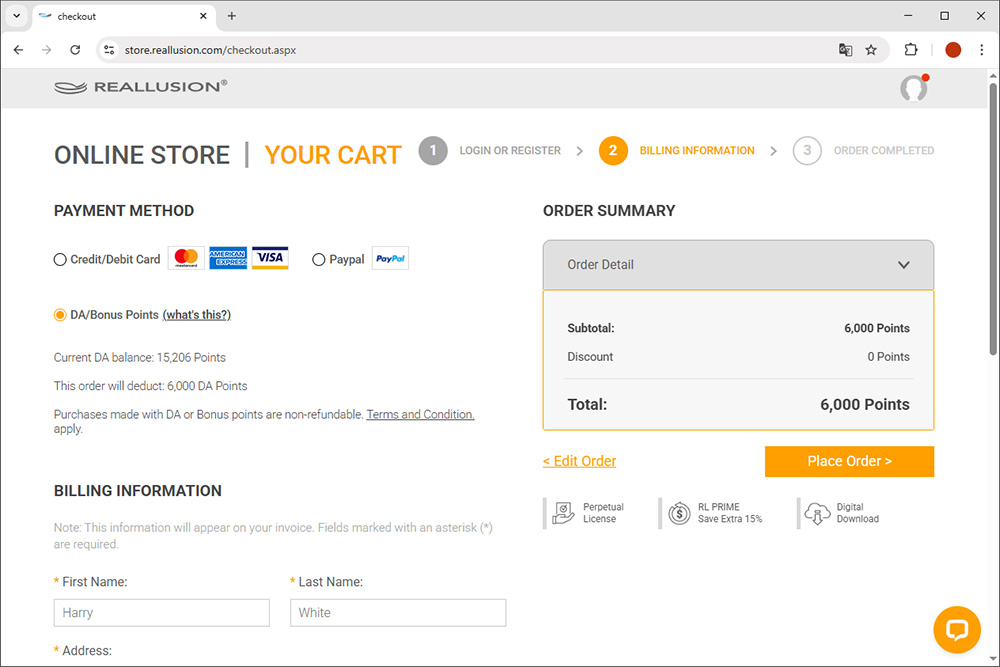Select Credit/Debit Card payment option

point(60,260)
